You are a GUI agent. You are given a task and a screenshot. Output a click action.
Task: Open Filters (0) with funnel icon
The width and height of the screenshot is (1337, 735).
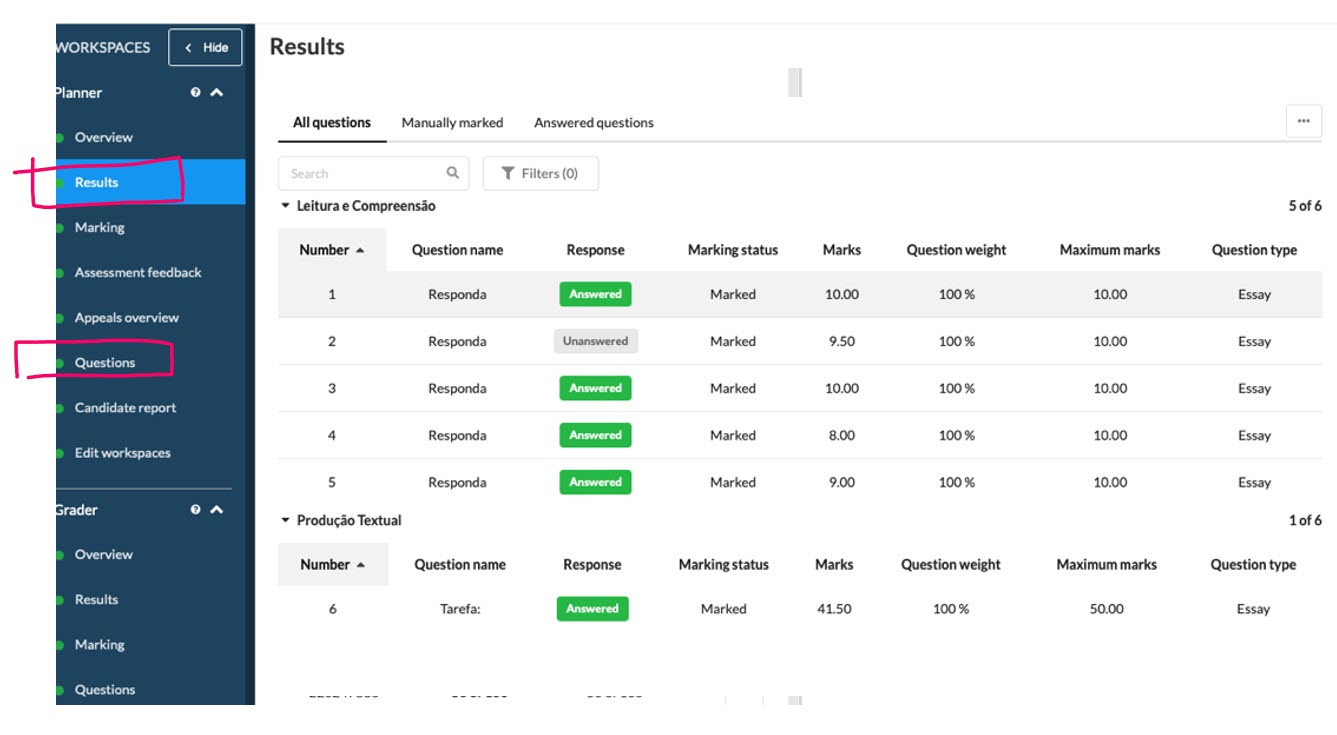pyautogui.click(x=540, y=173)
